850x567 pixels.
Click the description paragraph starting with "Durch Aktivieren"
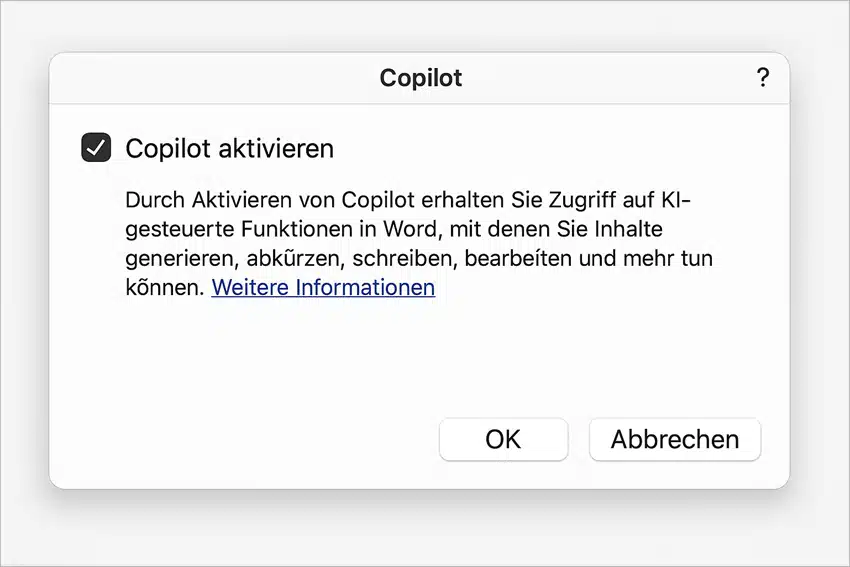coord(419,244)
